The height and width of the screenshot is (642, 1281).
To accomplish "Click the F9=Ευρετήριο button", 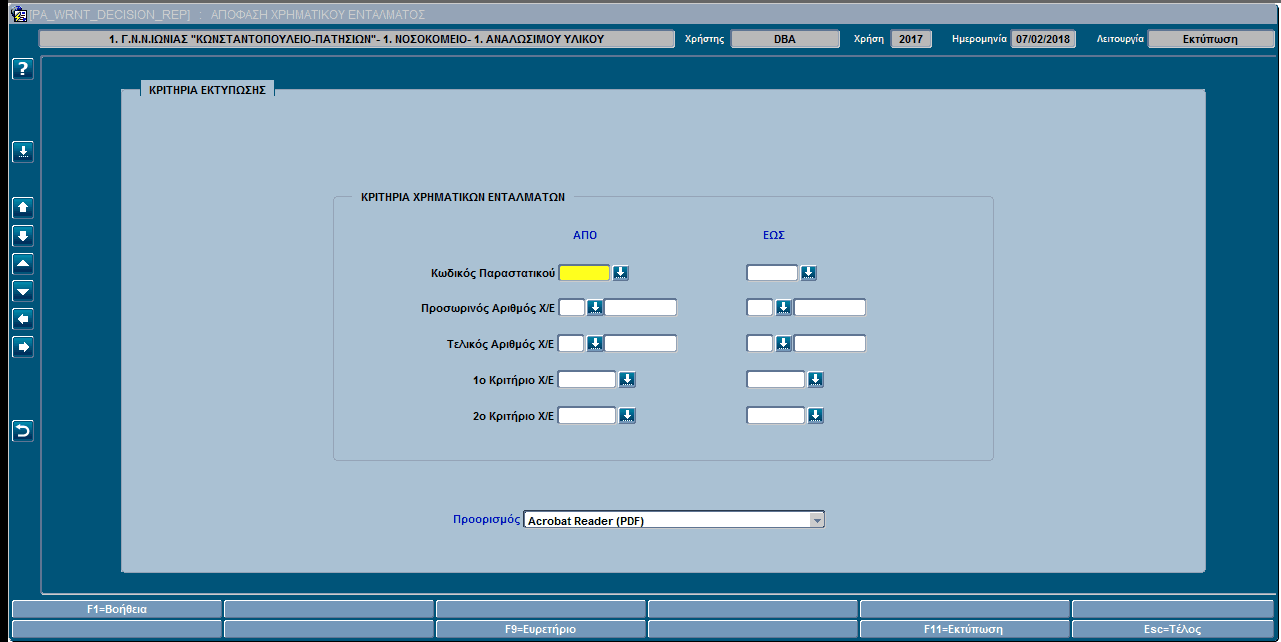I will 540,630.
